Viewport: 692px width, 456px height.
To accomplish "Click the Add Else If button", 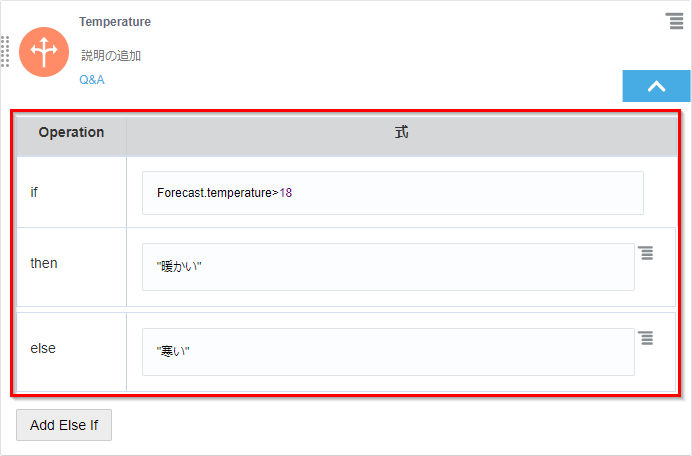I will pyautogui.click(x=64, y=425).
